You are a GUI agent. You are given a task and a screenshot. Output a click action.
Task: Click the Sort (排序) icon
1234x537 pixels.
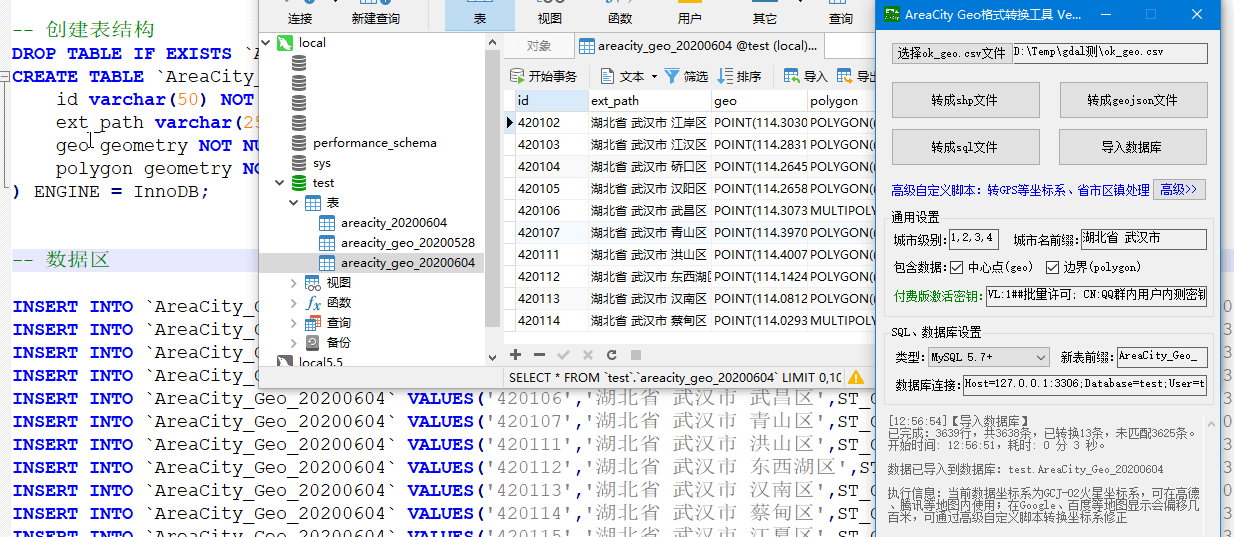point(725,76)
